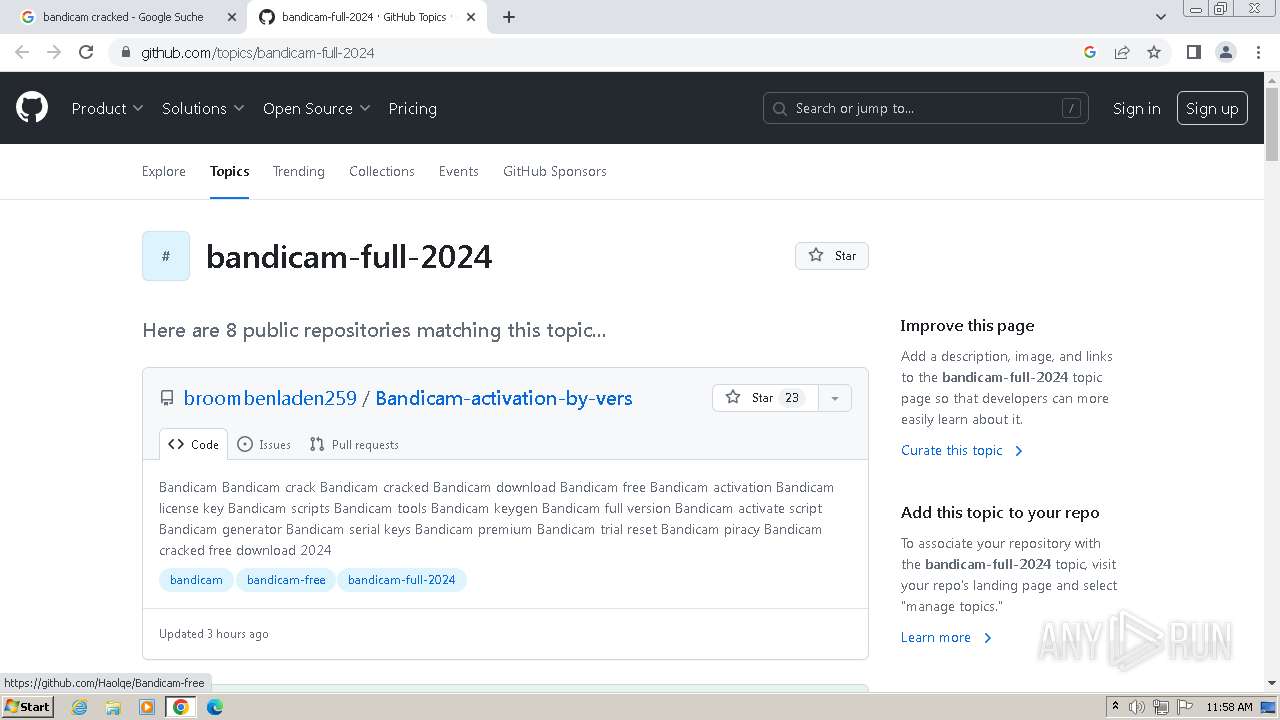Select the repository Code tab
Viewport: 1280px width, 720px height.
click(193, 445)
